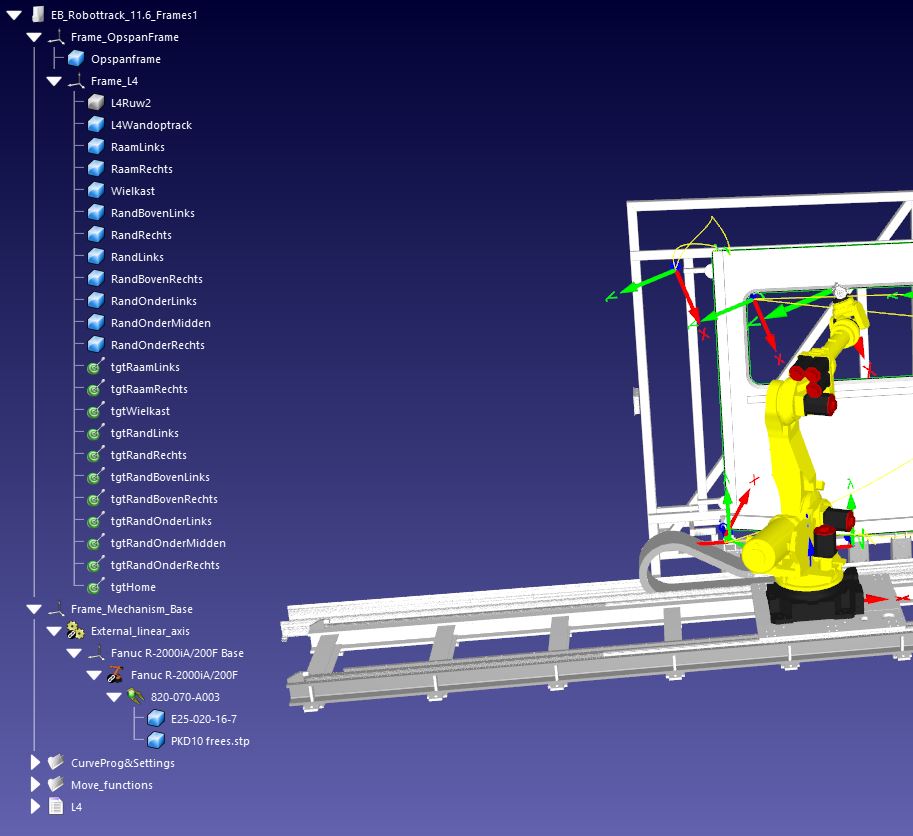Click the robot icon beside Fanuc R-2000iA/200F

pyautogui.click(x=116, y=675)
